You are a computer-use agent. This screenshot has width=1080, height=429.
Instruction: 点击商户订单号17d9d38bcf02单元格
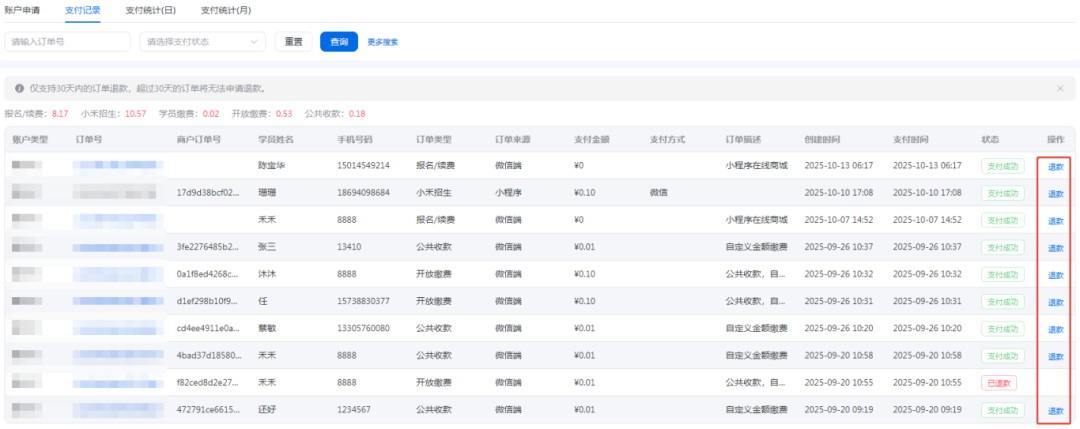click(208, 192)
